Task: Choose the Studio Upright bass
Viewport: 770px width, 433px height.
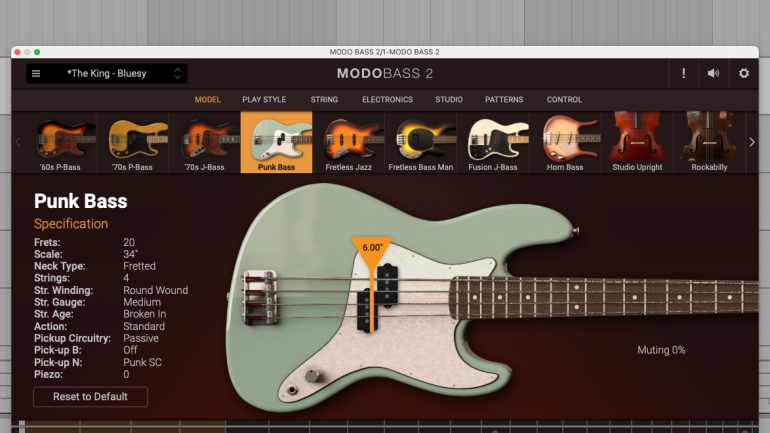Action: [637, 142]
